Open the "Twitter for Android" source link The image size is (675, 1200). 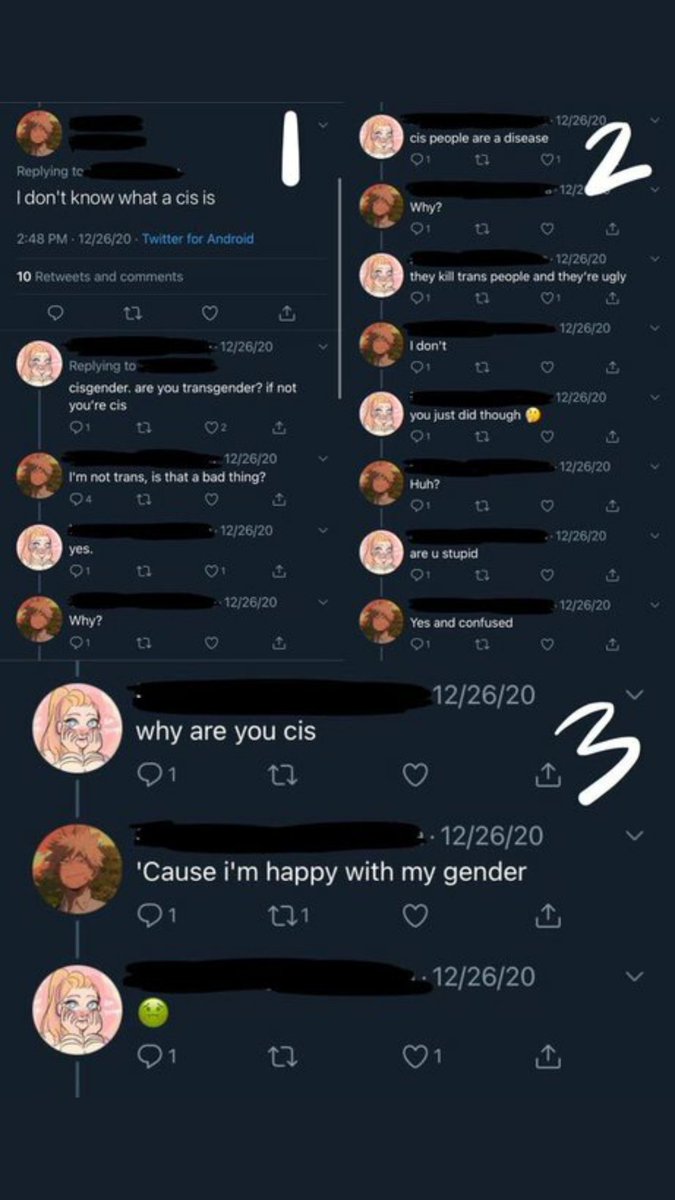coord(198,239)
